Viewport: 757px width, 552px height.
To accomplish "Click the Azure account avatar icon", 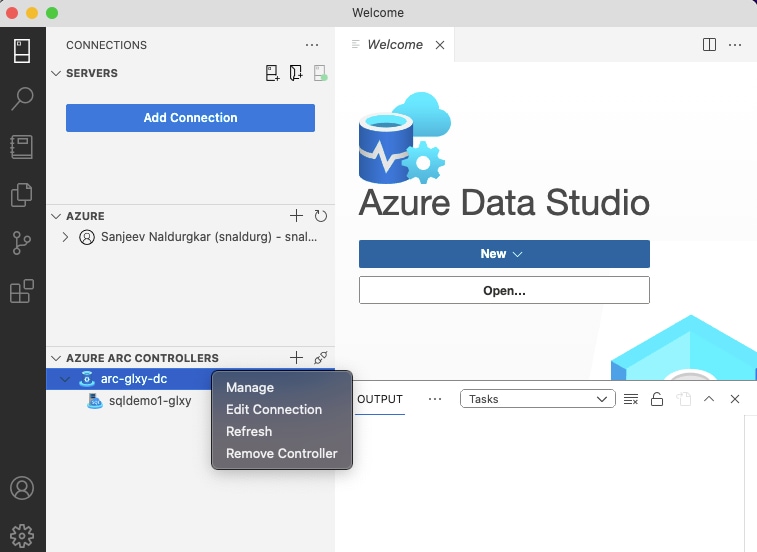I will tap(87, 237).
